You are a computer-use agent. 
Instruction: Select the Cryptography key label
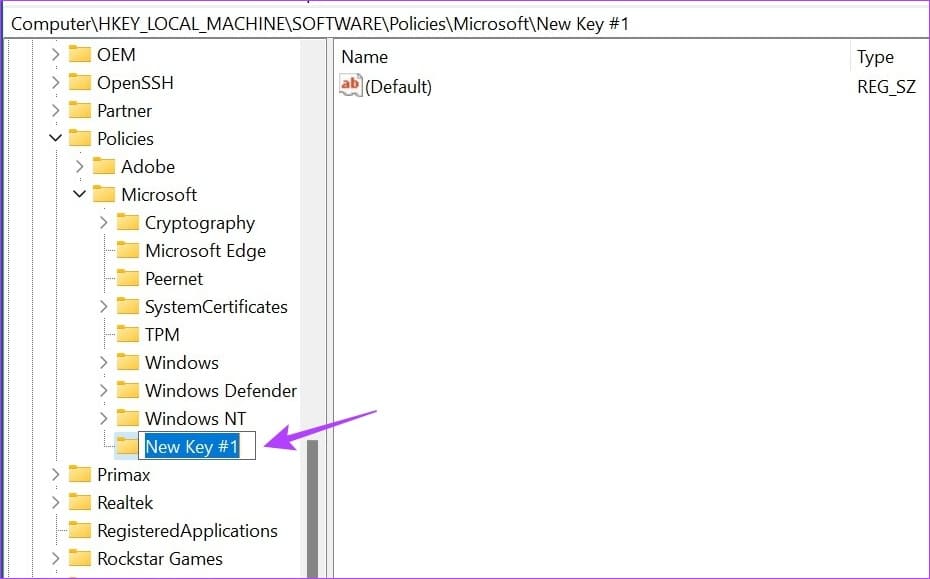click(200, 222)
